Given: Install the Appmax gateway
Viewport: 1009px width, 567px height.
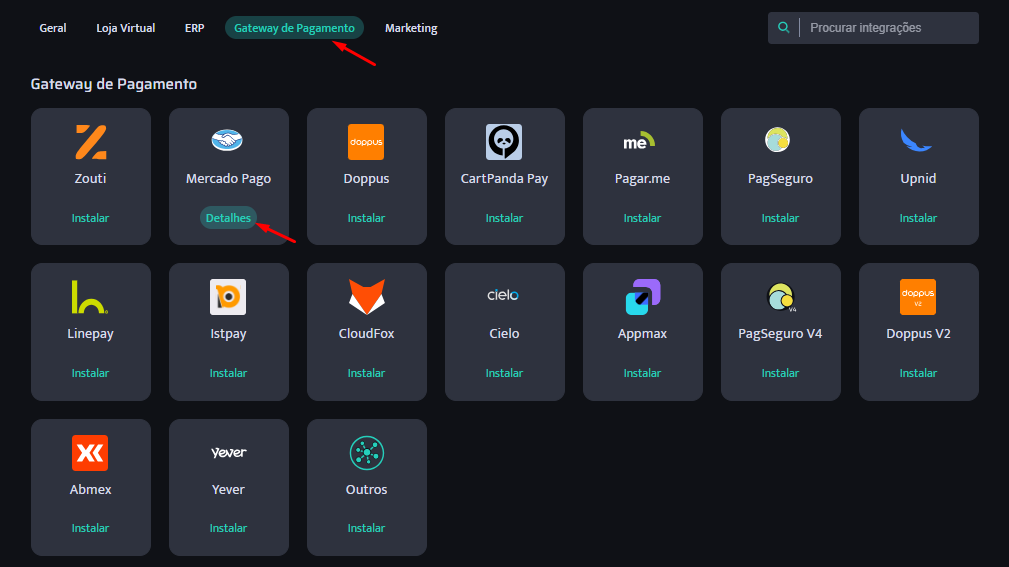Looking at the screenshot, I should click(x=642, y=373).
